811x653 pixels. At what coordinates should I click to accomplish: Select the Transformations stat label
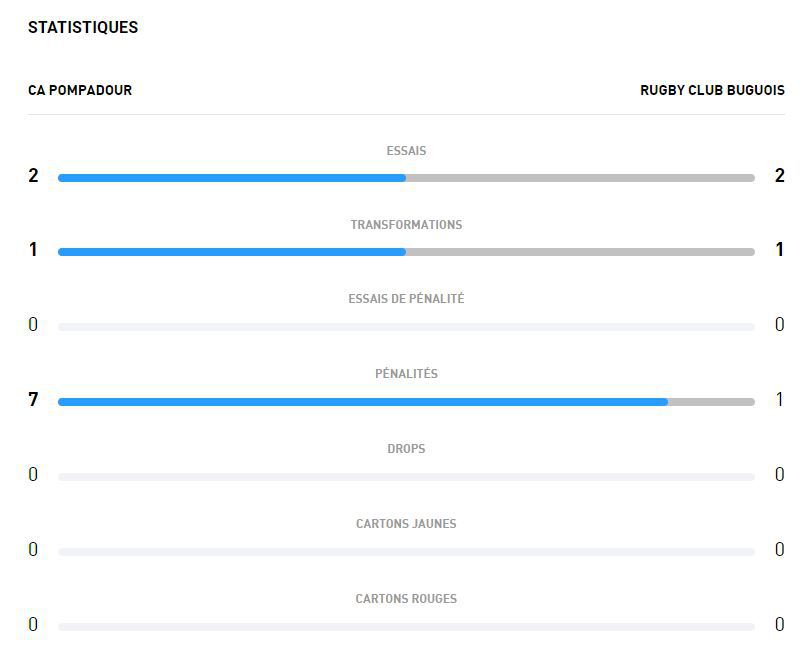coord(406,225)
